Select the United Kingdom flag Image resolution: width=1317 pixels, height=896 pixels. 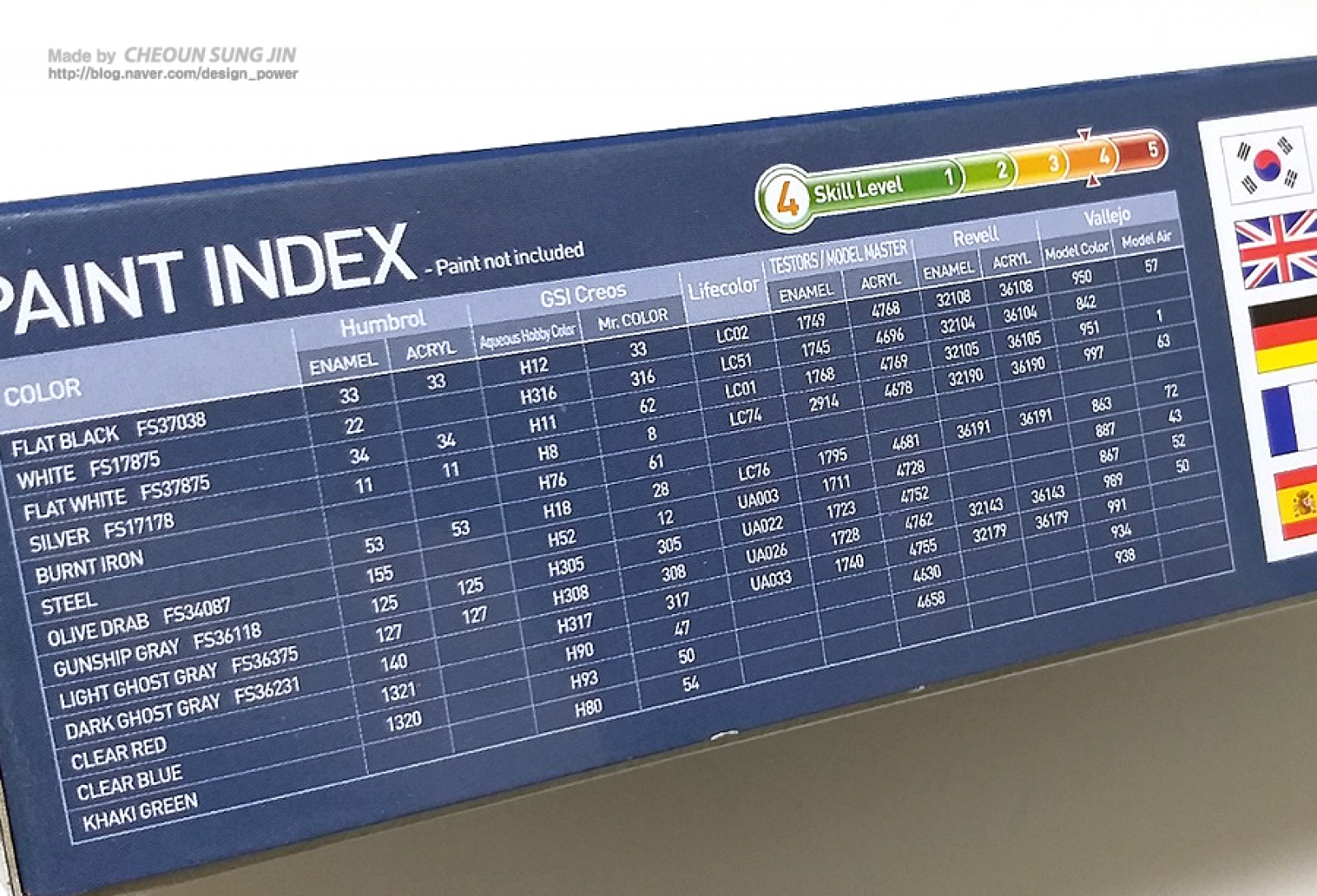(1275, 248)
